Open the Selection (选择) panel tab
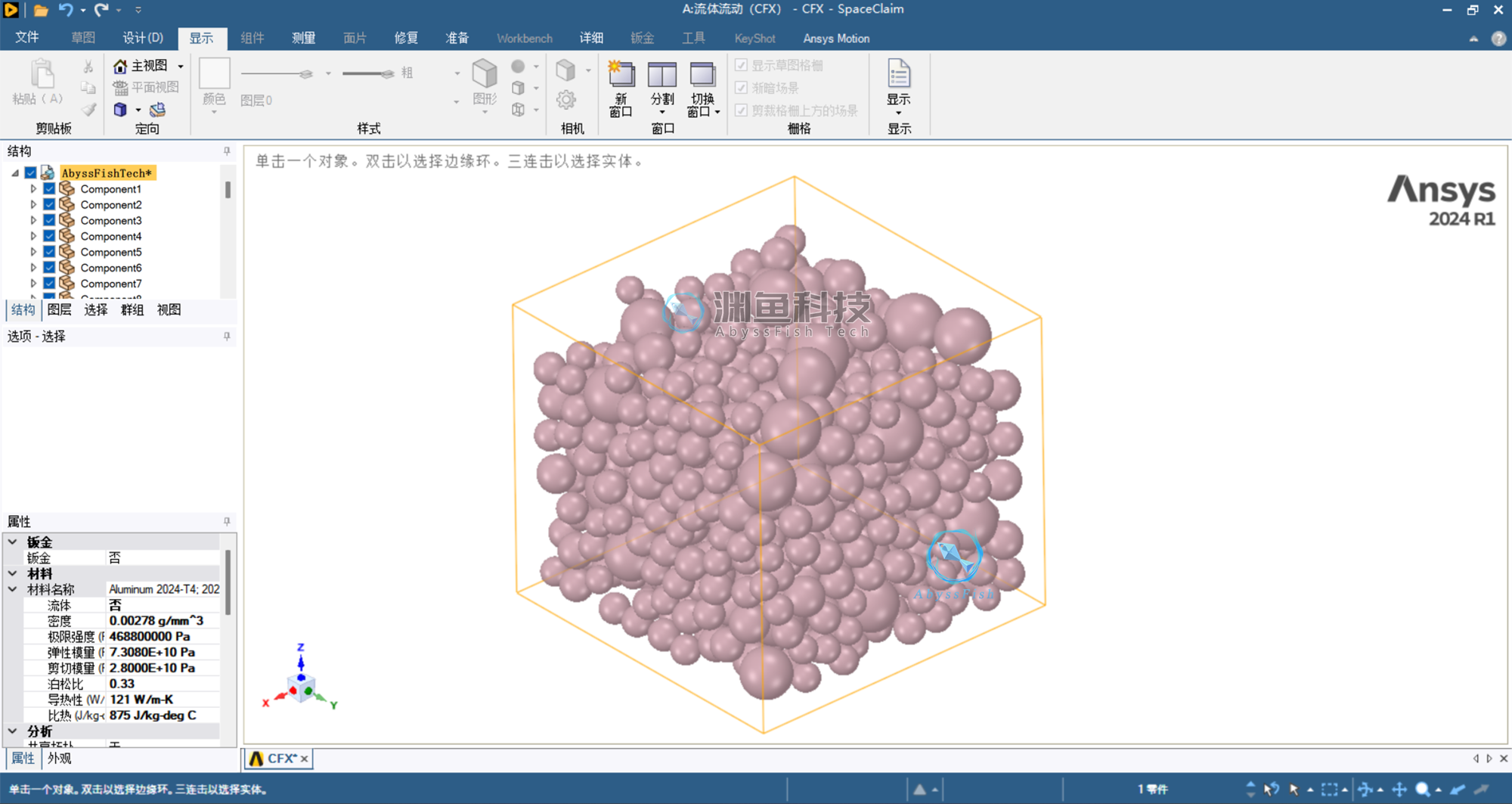 tap(95, 309)
